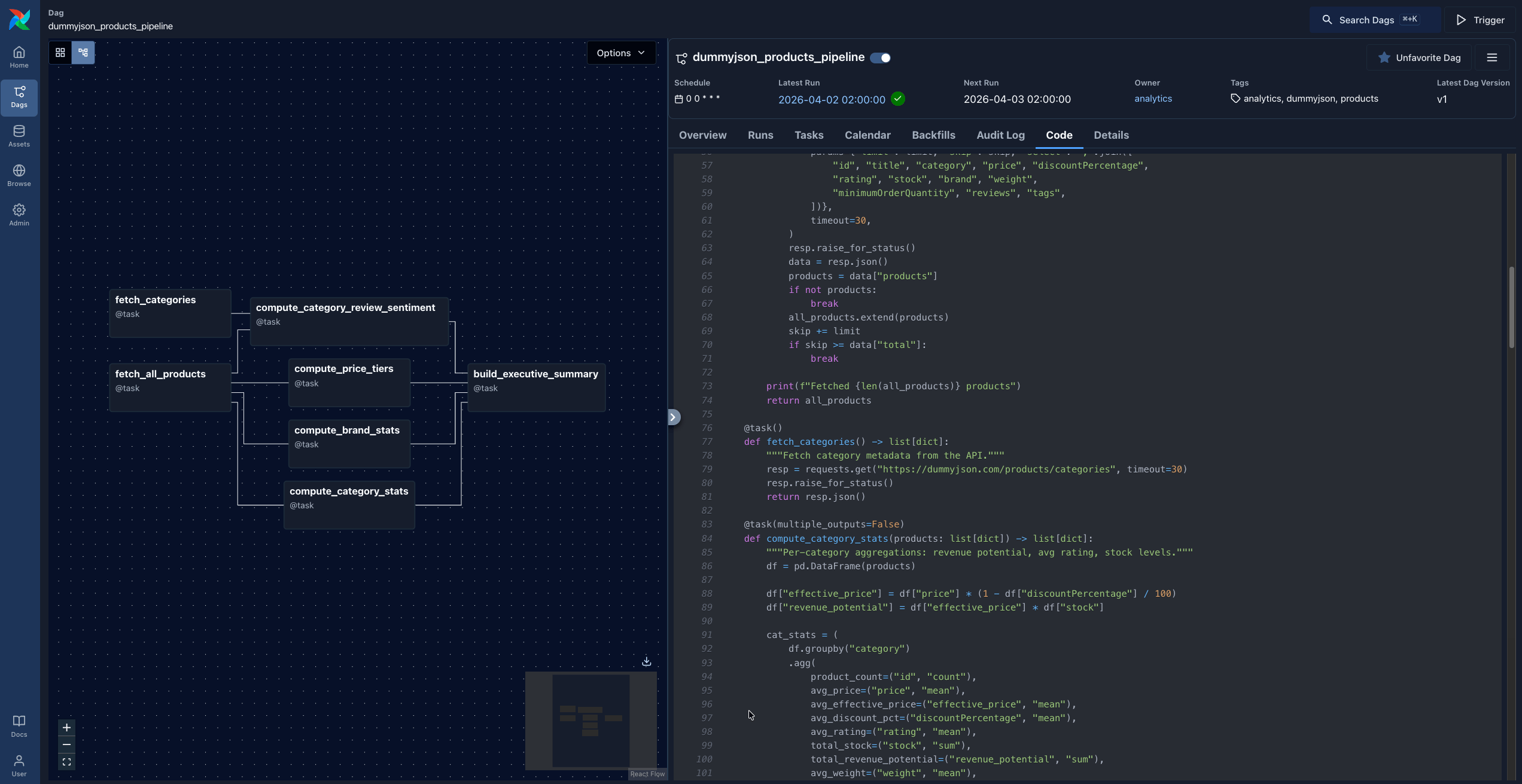Select the compute_category_stats task node
This screenshot has height=784, width=1522.
tap(349, 505)
